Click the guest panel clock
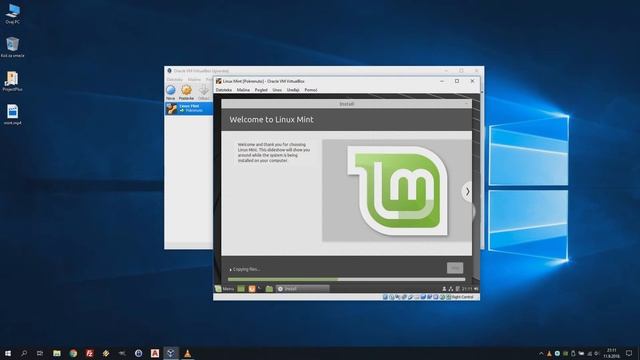Screen dimensions: 640x360 467,289
